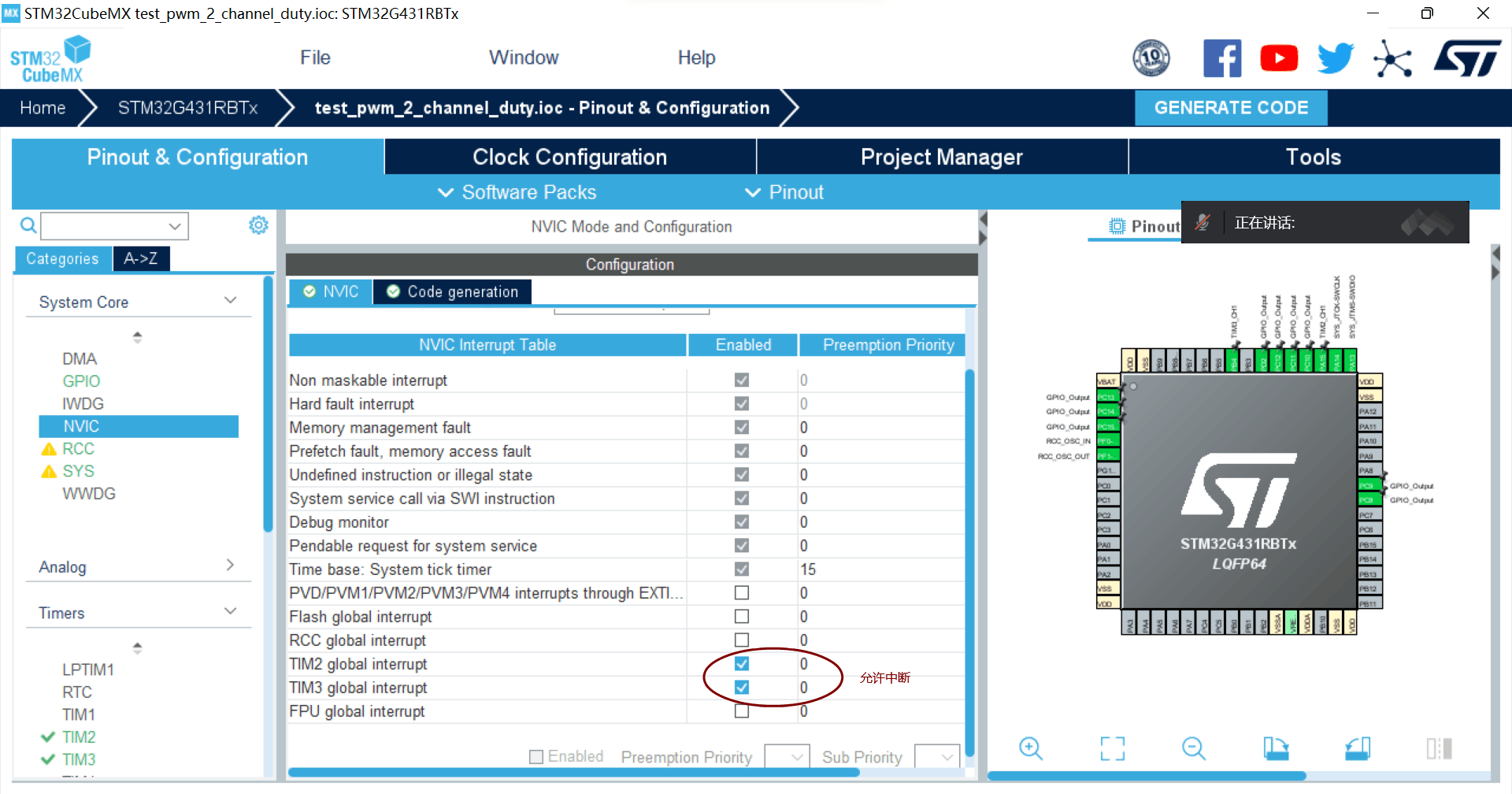Collapse the pinout panel with right splitter arrows
This screenshot has height=794, width=1512.
pos(1495,262)
